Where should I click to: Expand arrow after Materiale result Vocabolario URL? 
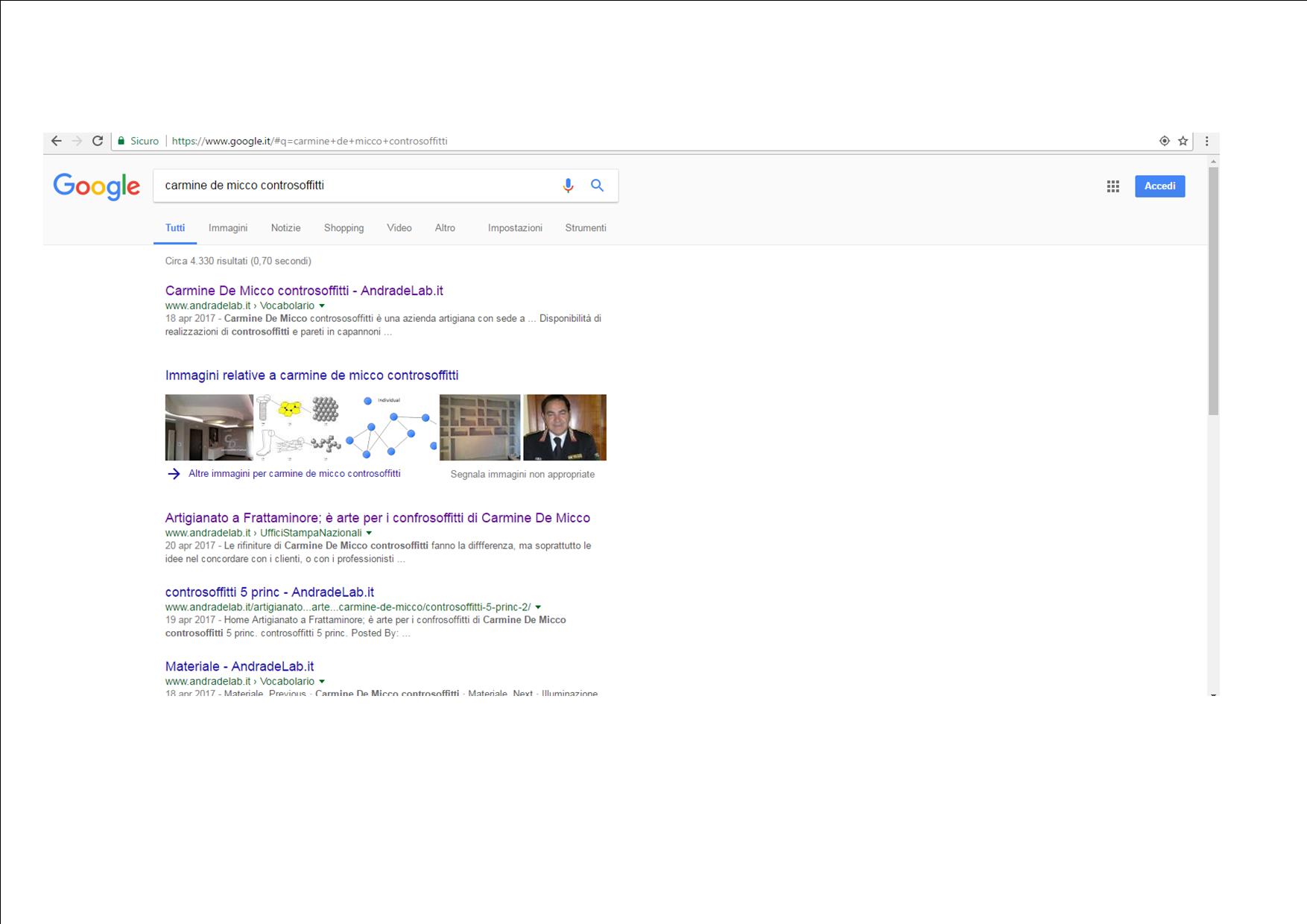pos(322,682)
